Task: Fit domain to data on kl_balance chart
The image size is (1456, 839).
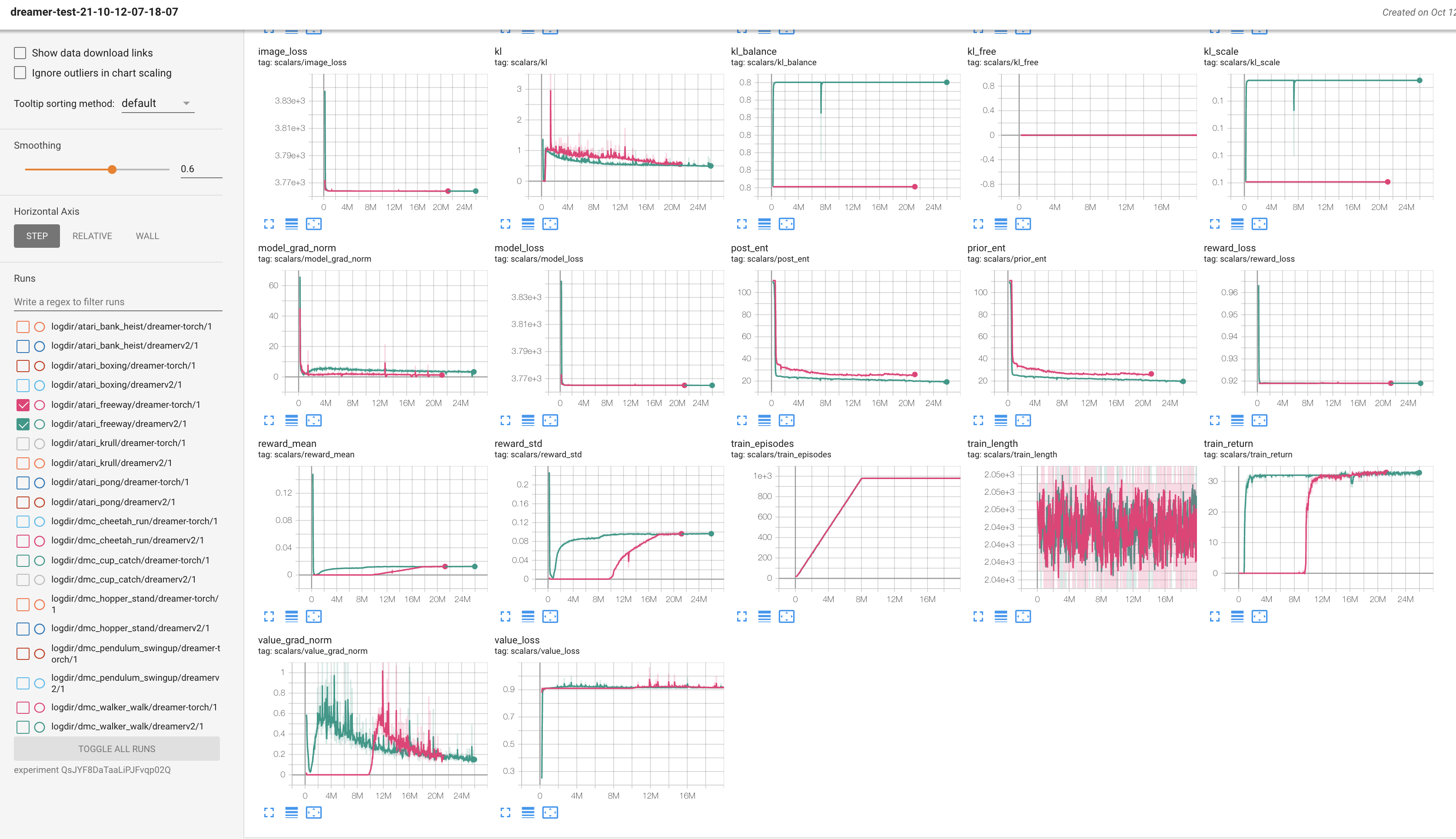Action: (x=786, y=223)
